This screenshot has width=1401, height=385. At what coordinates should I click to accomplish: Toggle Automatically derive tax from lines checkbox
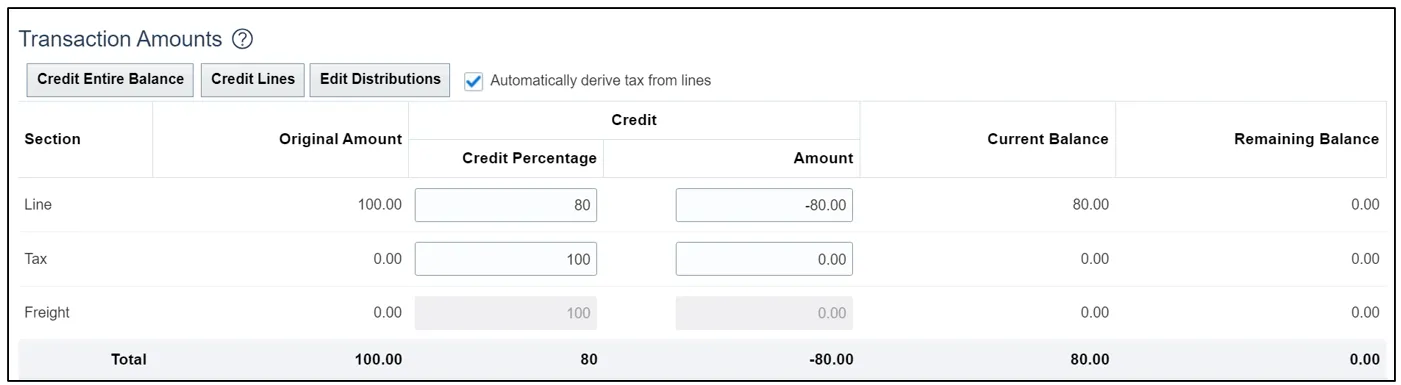point(474,81)
